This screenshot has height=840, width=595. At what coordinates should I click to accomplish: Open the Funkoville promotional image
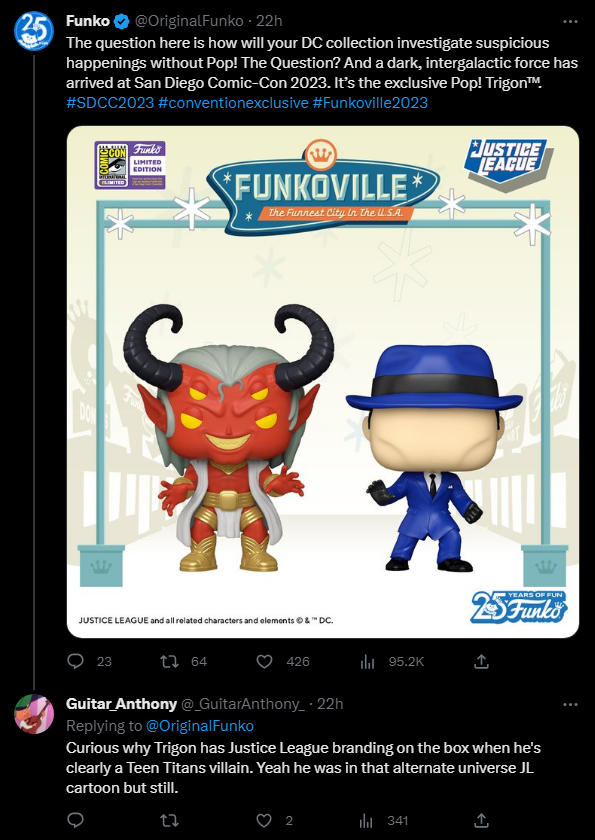pyautogui.click(x=322, y=382)
